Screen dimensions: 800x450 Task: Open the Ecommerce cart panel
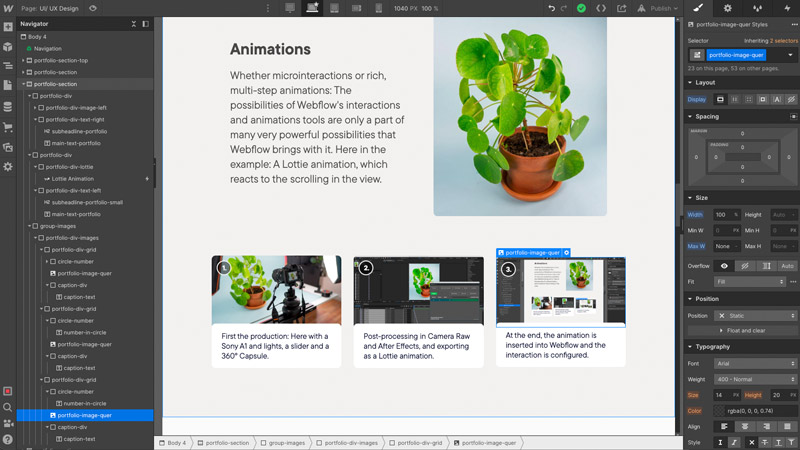[7, 127]
